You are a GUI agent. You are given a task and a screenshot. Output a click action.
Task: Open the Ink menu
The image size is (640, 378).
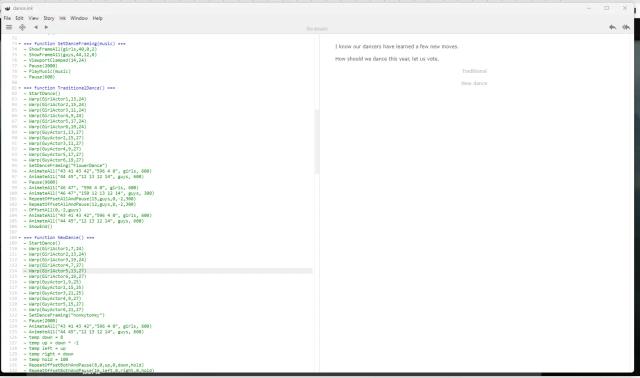pyautogui.click(x=62, y=18)
